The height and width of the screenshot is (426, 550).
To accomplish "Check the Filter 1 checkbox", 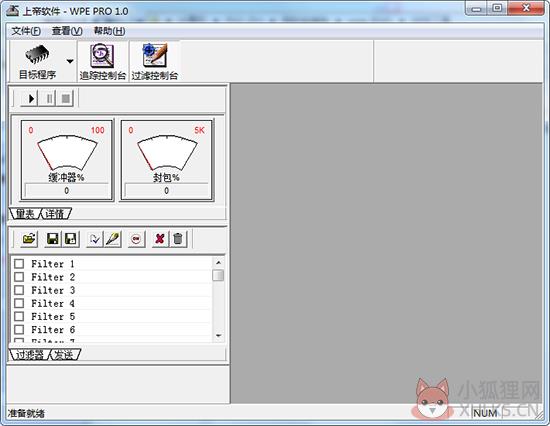I will click(19, 264).
